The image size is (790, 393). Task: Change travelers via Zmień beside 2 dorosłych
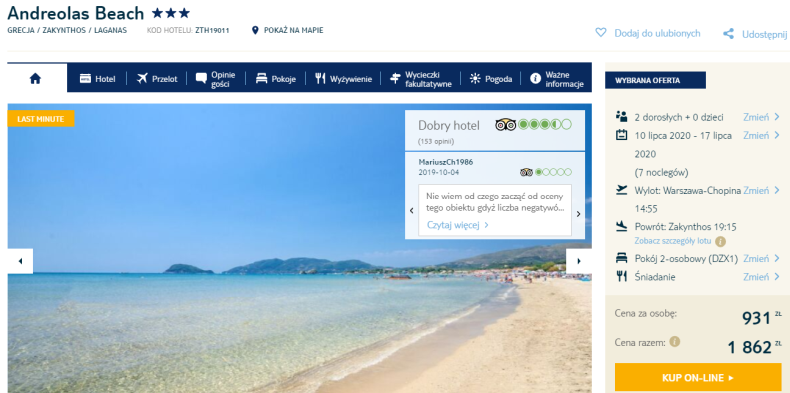click(x=761, y=117)
